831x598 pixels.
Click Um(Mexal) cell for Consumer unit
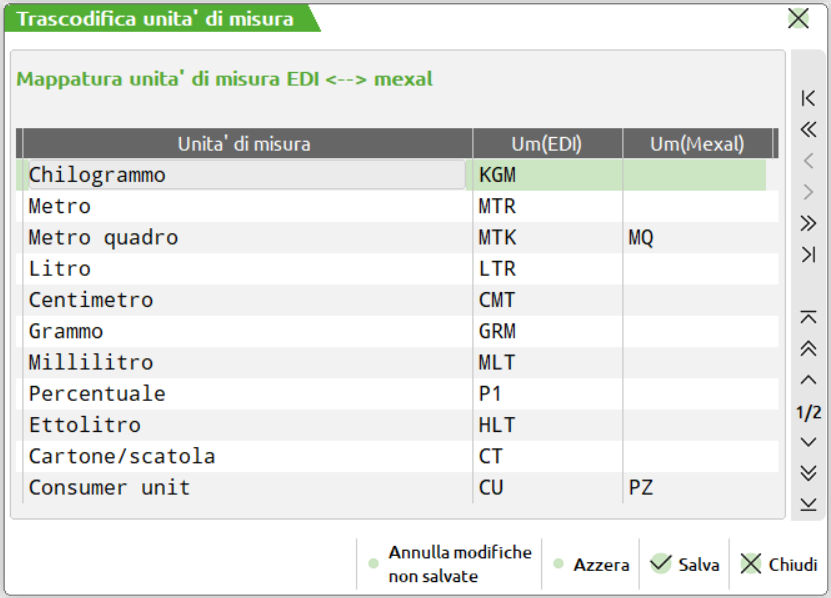coord(698,488)
